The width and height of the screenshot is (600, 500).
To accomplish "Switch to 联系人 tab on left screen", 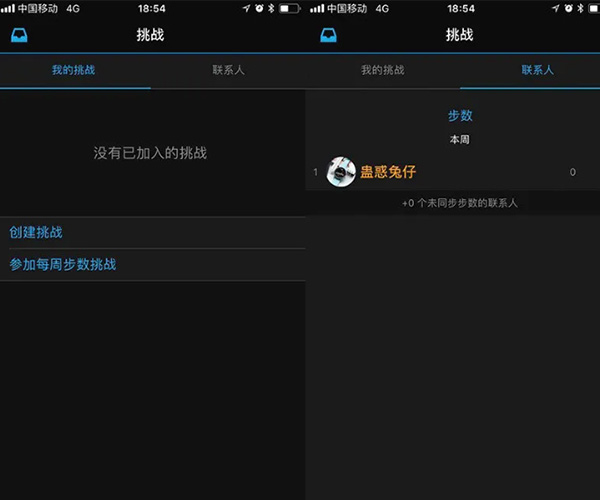I will 228,70.
